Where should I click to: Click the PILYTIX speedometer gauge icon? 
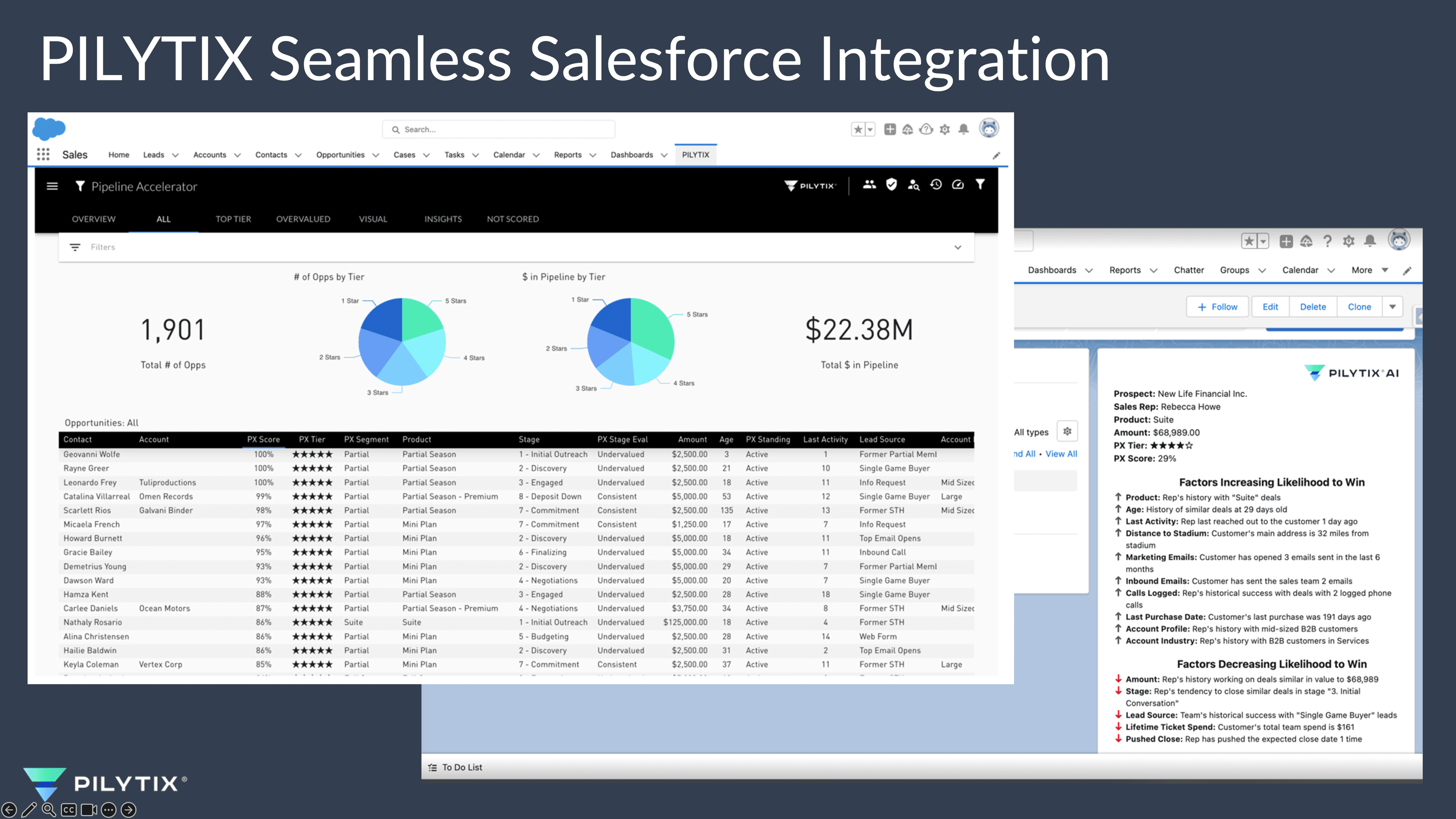958,184
